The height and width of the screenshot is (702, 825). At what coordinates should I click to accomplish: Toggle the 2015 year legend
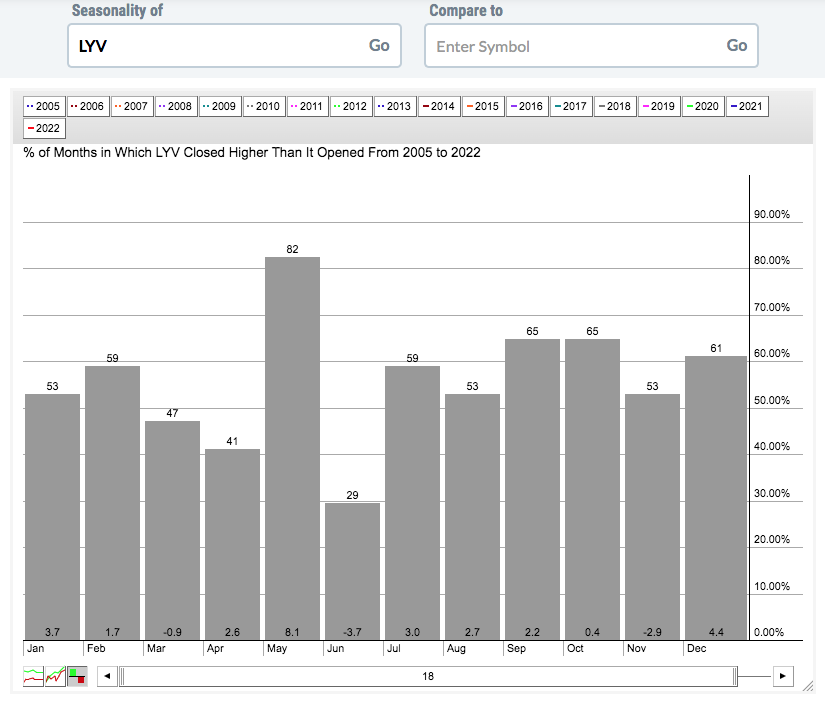484,106
